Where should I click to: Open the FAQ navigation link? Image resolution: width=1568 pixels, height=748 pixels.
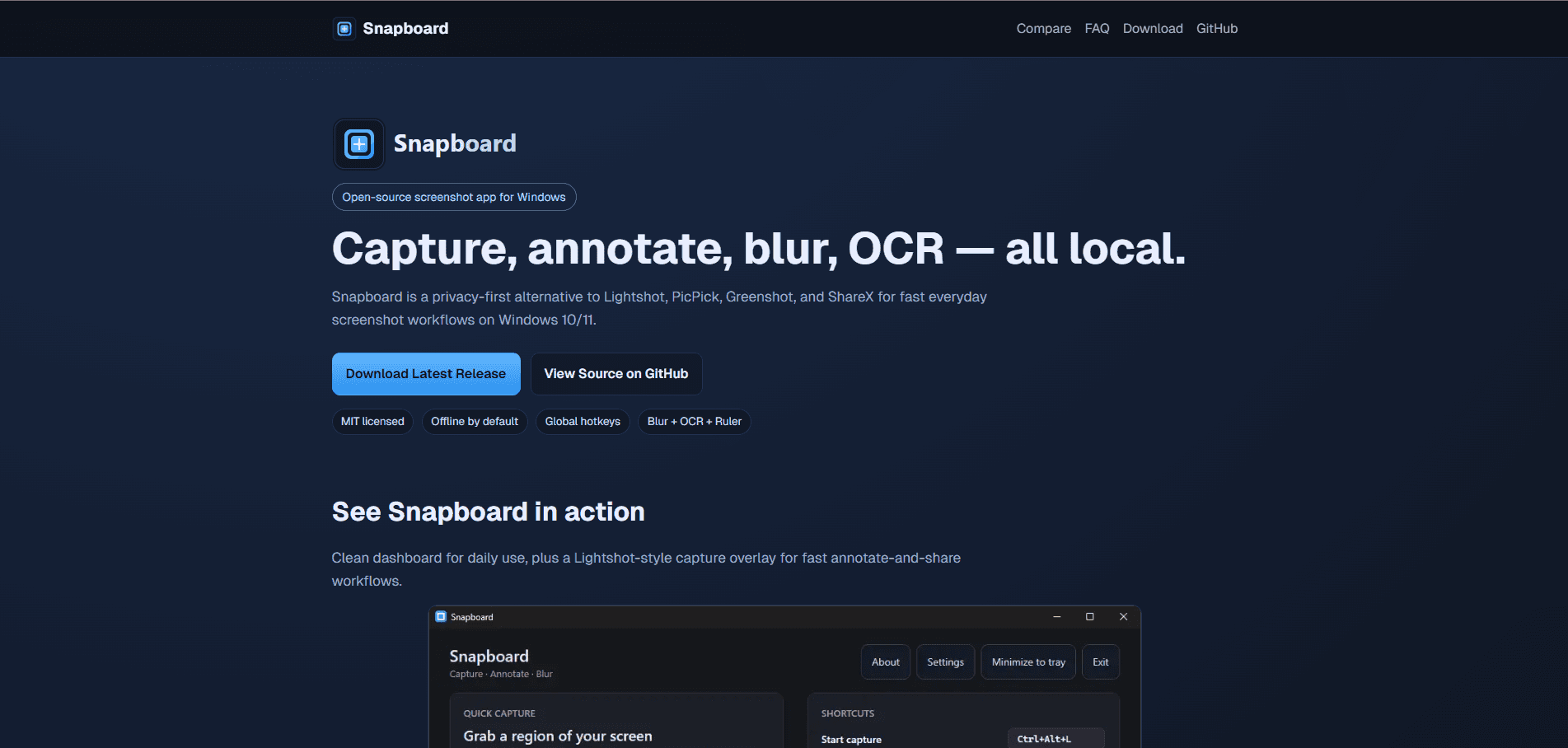[x=1097, y=29]
